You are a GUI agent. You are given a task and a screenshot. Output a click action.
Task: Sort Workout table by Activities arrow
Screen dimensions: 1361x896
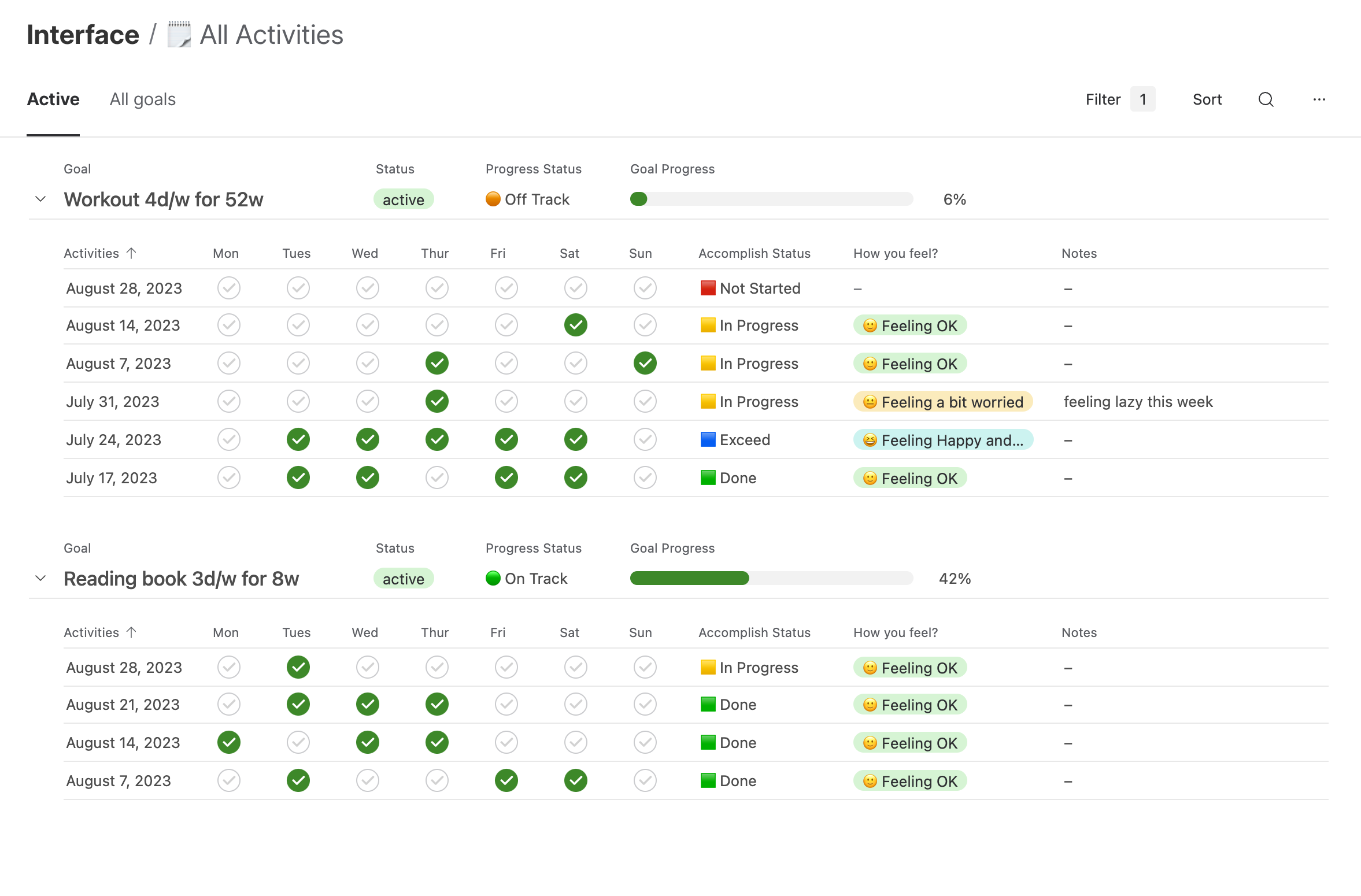(x=132, y=253)
